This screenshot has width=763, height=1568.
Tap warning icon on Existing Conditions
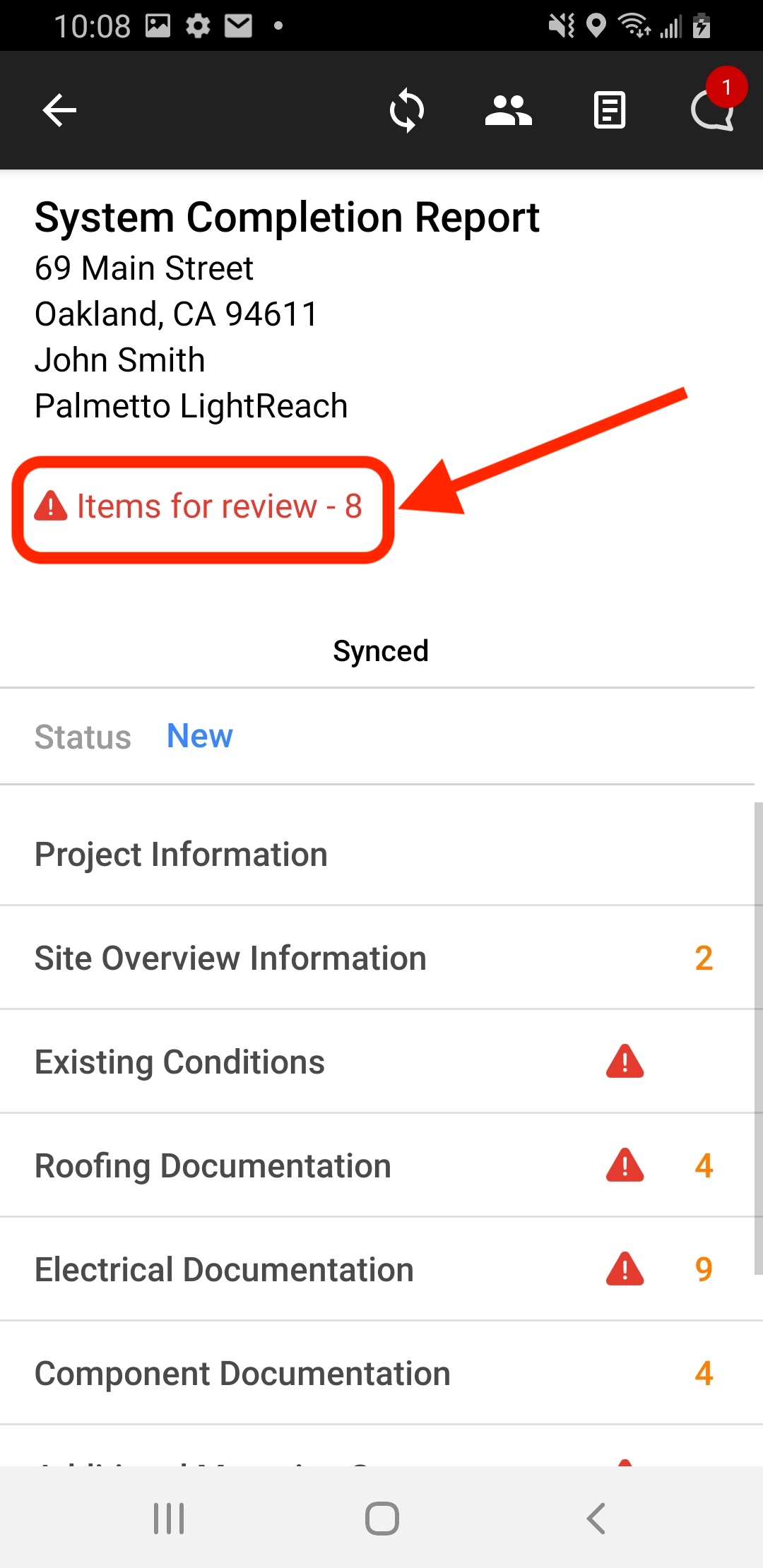625,1062
